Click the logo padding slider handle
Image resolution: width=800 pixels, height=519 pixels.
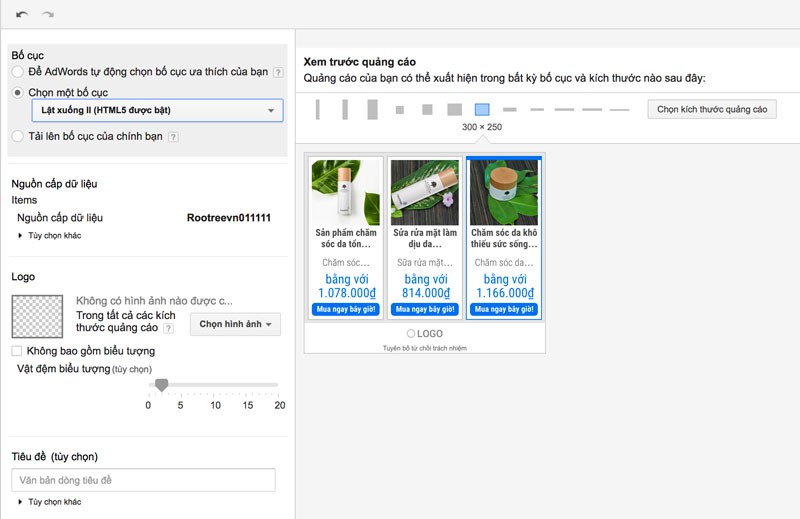162,385
